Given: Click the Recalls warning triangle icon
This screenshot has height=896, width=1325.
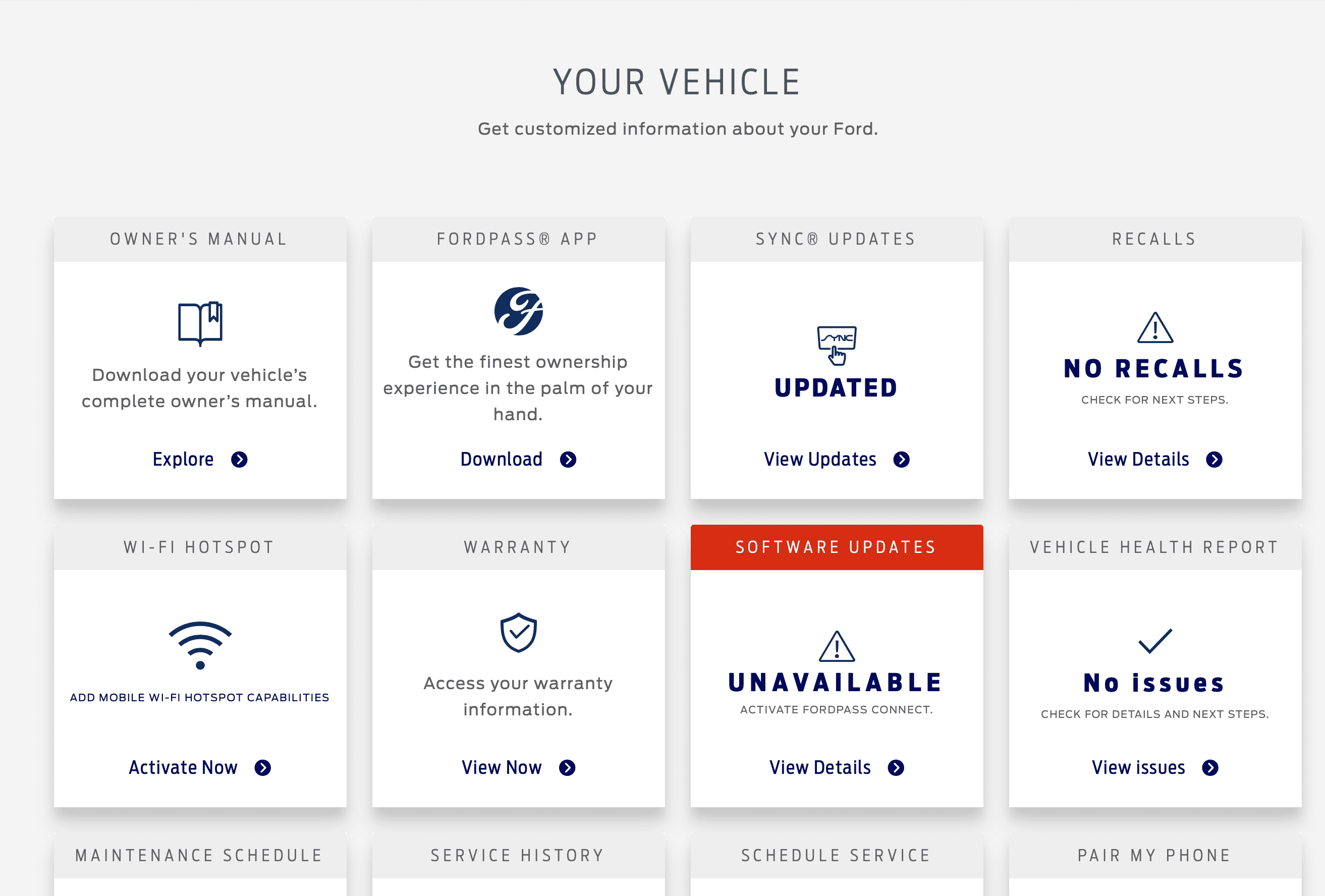Looking at the screenshot, I should 1155,327.
